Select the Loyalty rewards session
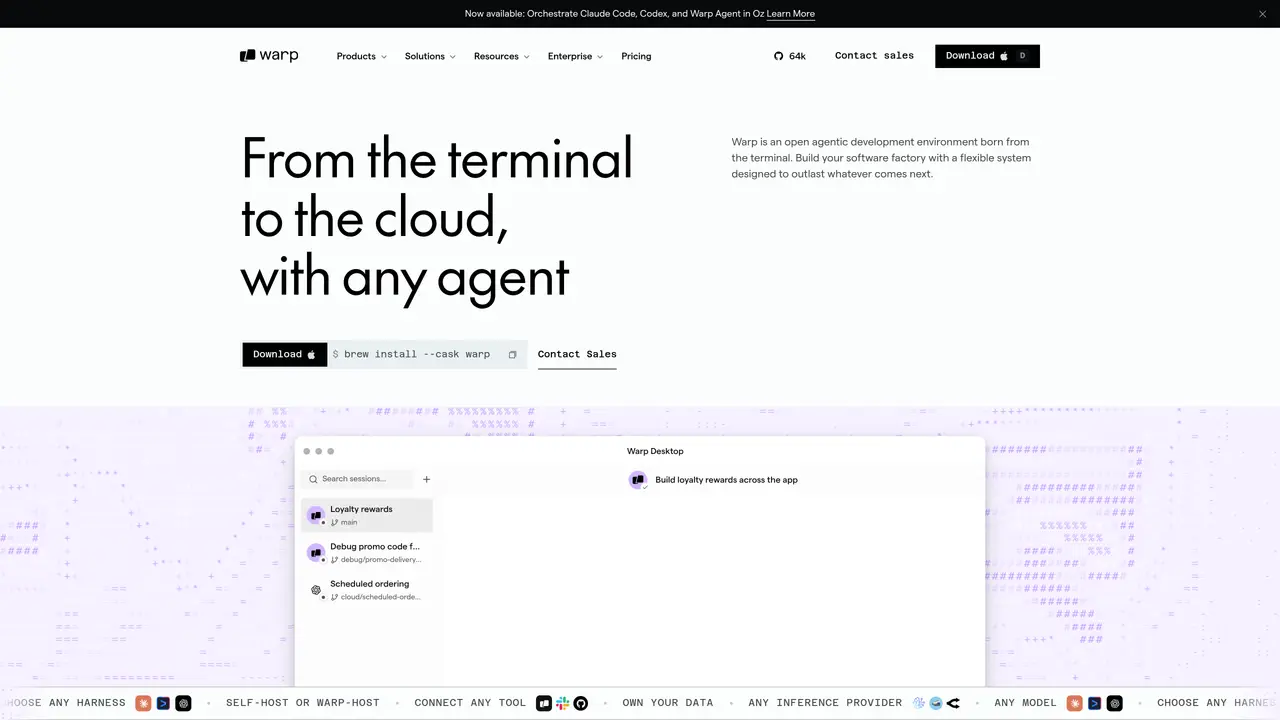 367,515
